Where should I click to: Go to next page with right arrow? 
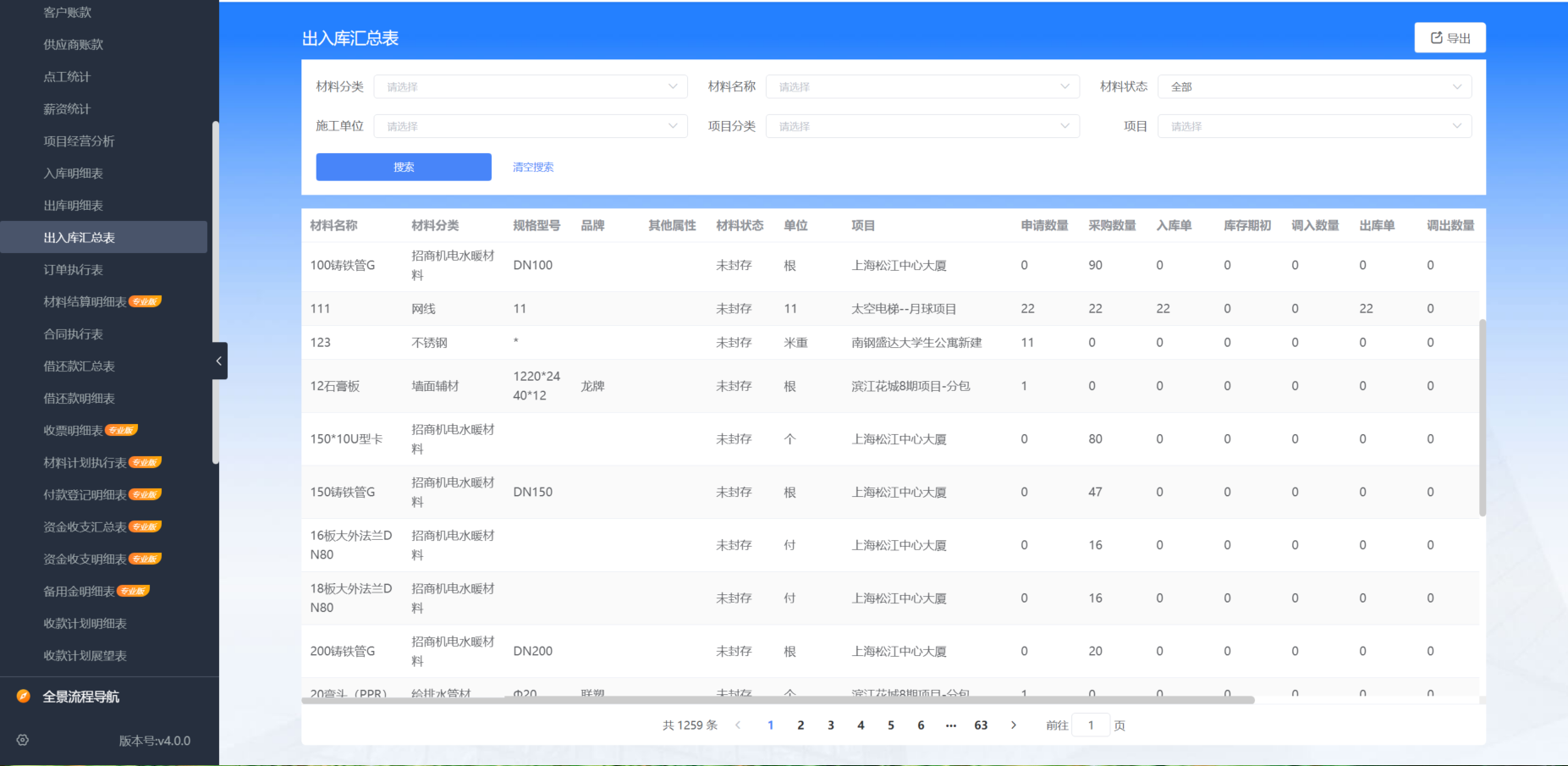point(1014,725)
